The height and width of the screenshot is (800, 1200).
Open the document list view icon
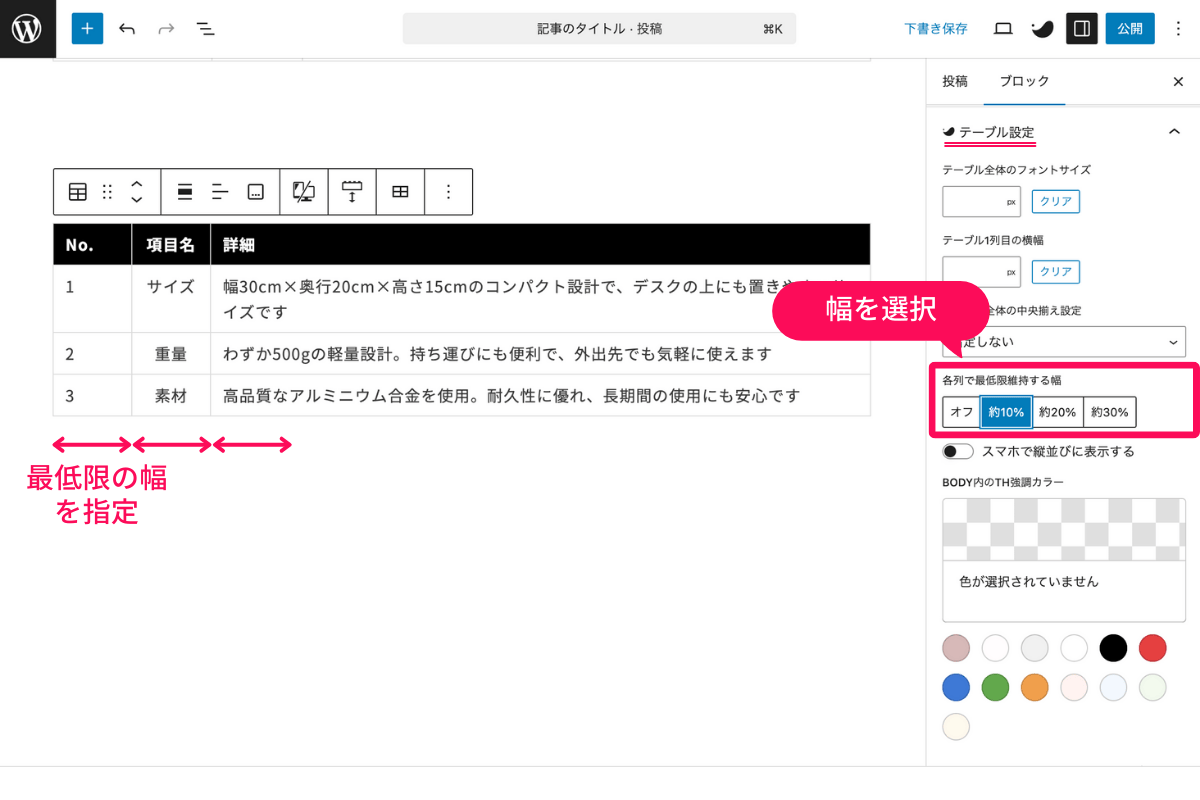click(205, 28)
